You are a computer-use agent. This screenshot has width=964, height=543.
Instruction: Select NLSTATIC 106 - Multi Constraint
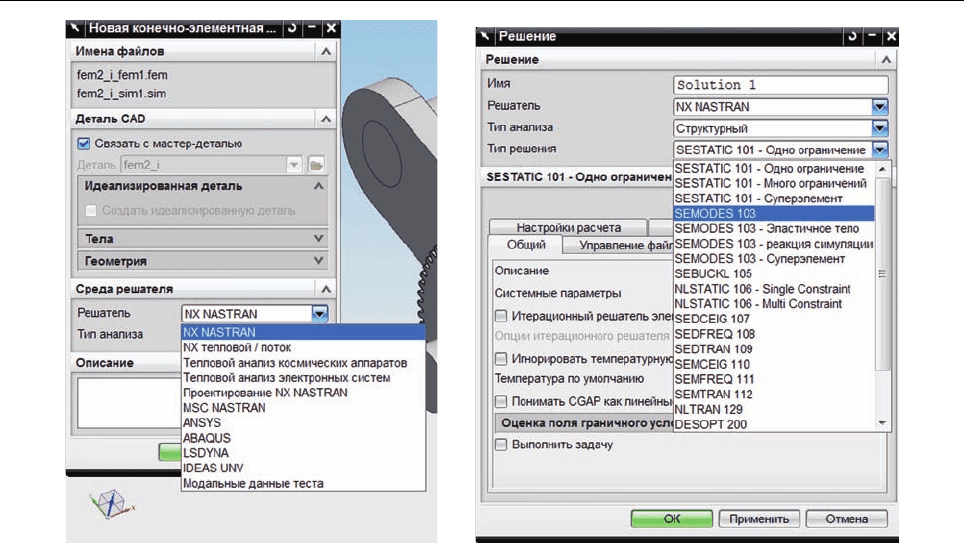click(x=774, y=304)
